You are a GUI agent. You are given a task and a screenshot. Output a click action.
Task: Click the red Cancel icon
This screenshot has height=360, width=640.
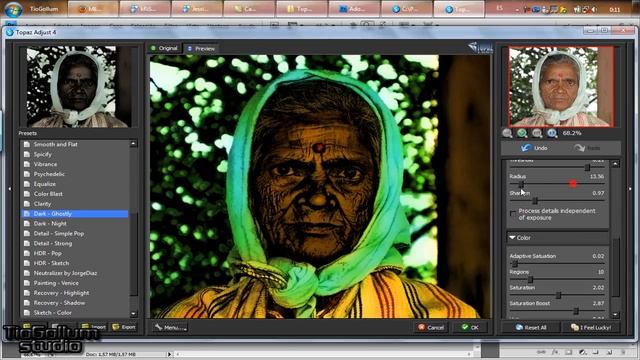tap(421, 327)
